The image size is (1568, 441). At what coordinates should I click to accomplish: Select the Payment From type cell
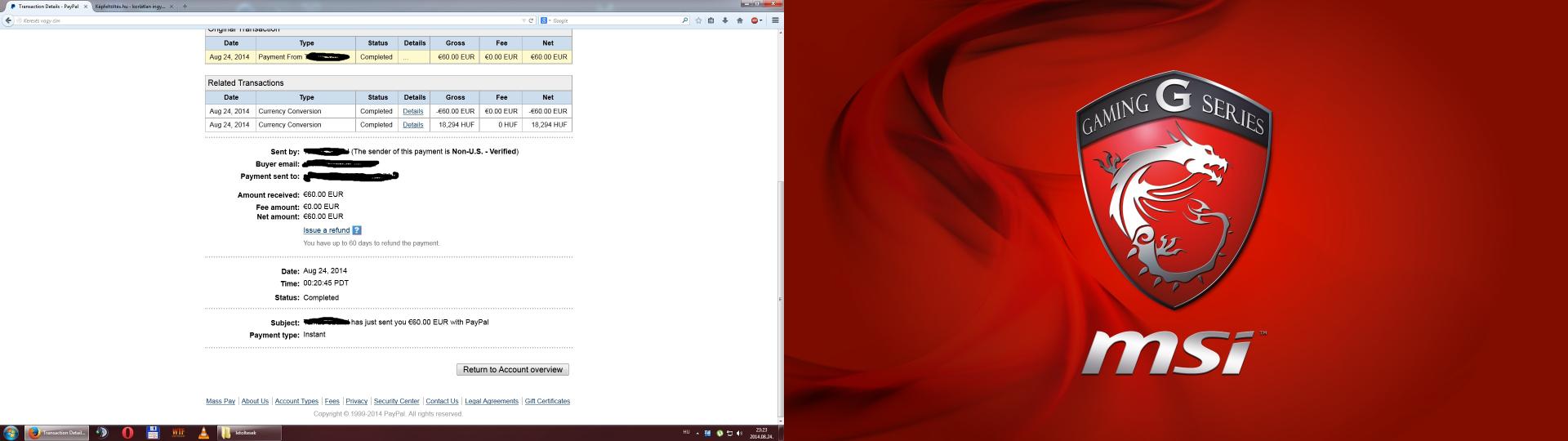[x=306, y=57]
